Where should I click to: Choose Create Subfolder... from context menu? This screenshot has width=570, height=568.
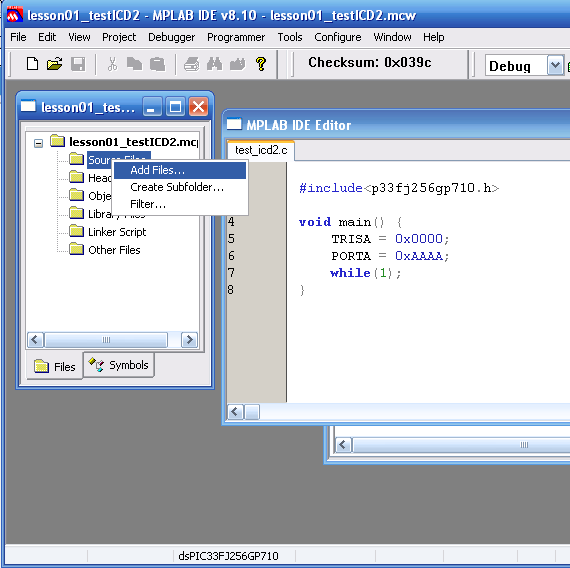tap(180, 187)
